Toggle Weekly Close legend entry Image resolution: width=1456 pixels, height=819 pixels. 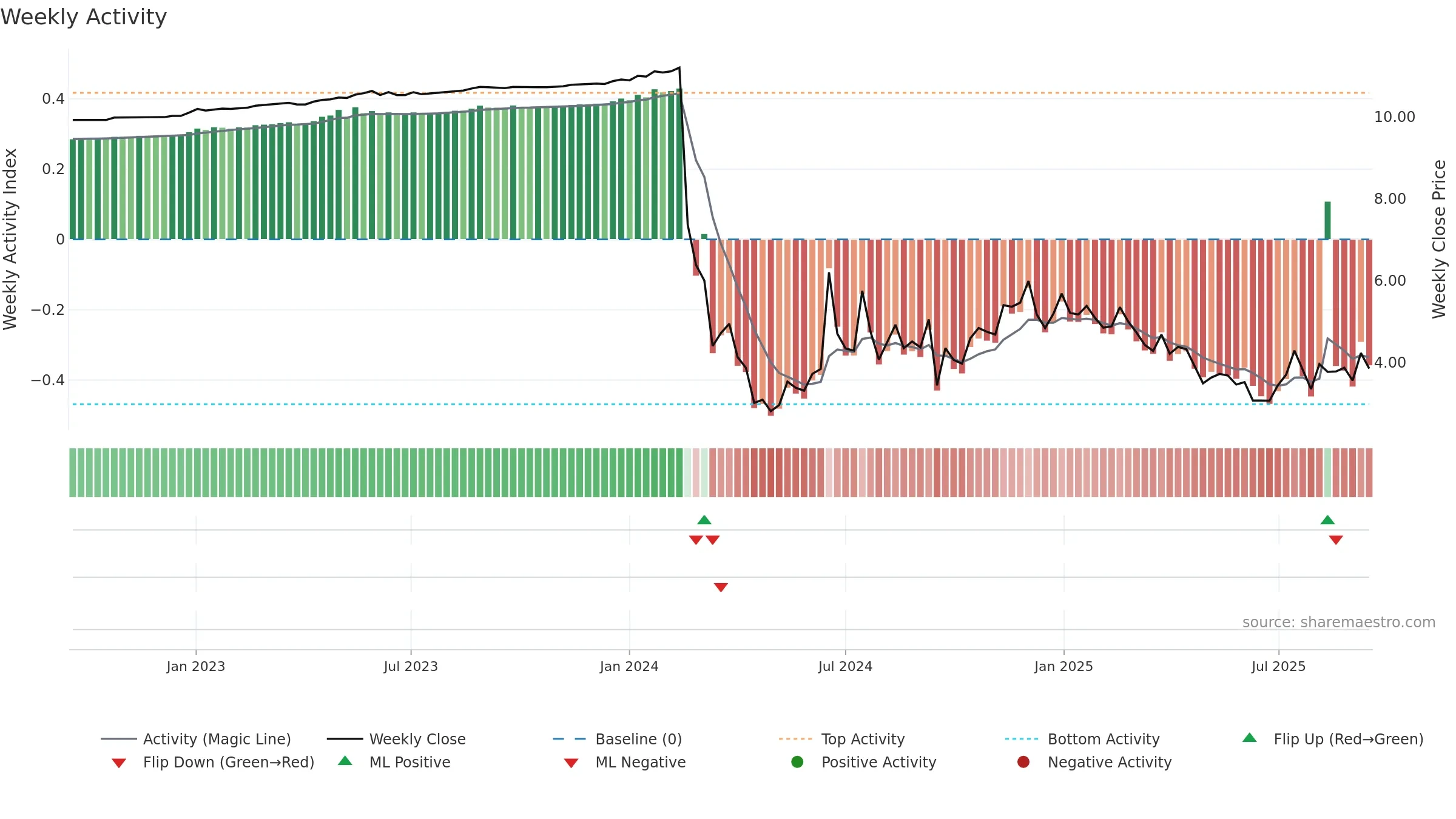(x=396, y=739)
